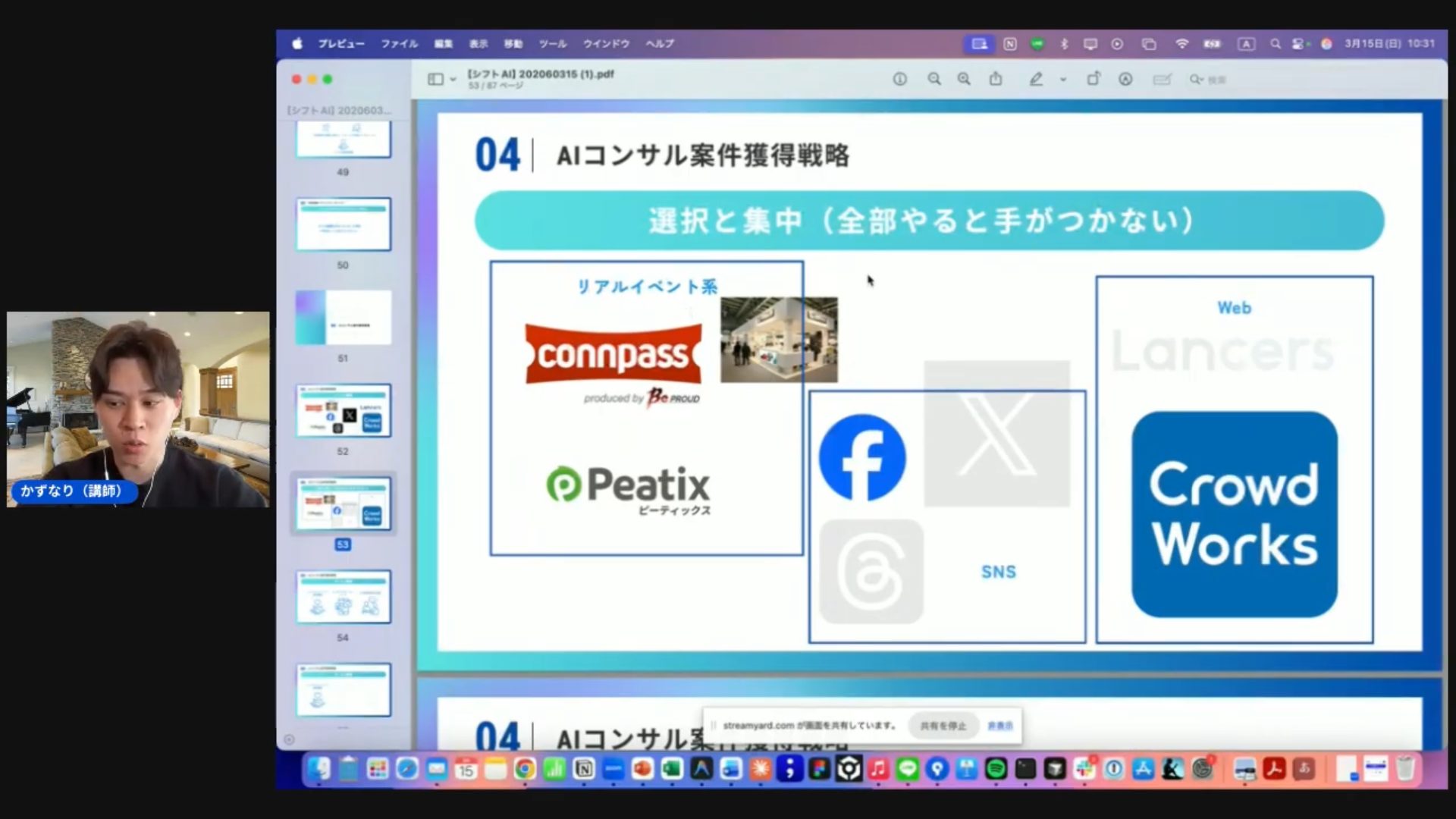The height and width of the screenshot is (819, 1456).
Task: Open the ファイル menu
Action: point(399,44)
